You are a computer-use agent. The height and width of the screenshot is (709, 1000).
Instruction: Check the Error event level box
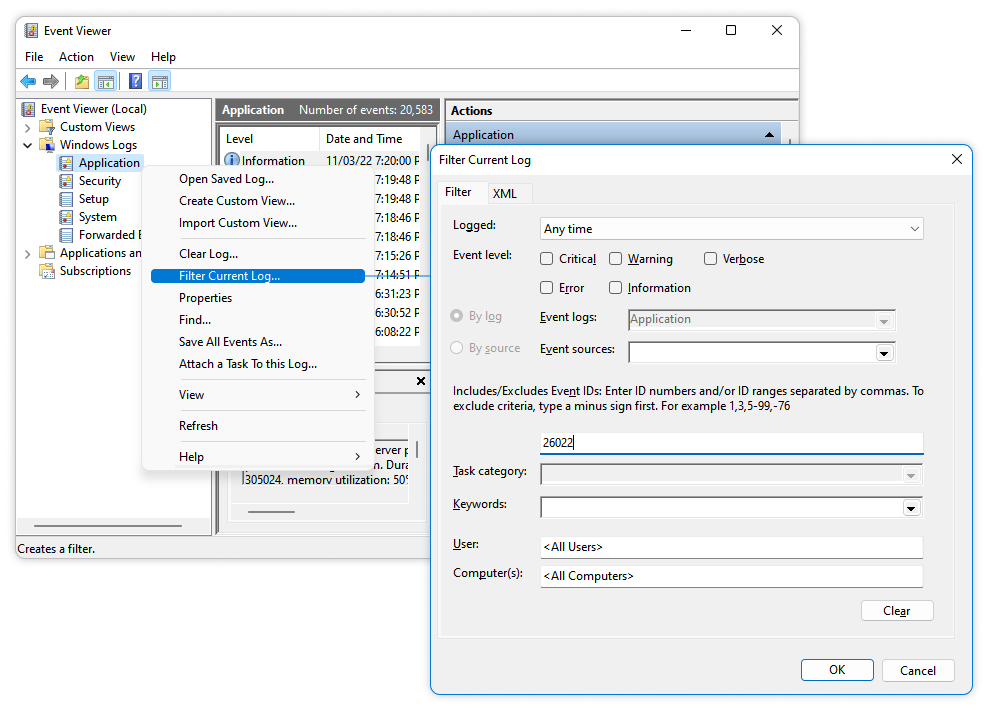(547, 288)
